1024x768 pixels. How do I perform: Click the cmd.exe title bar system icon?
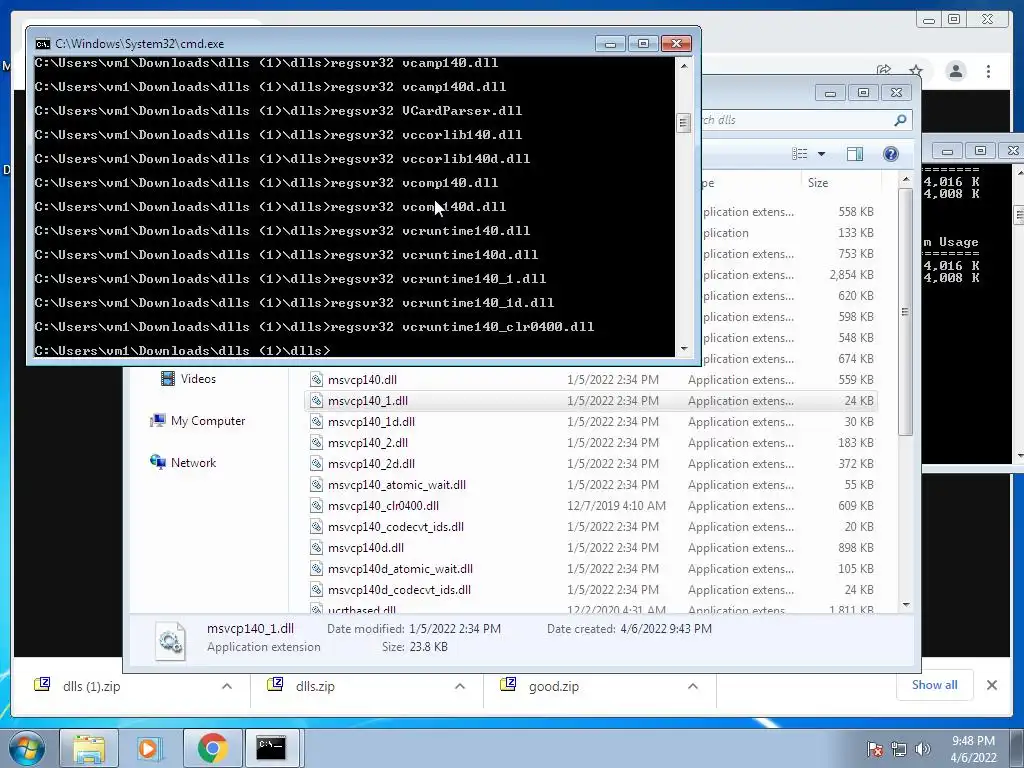[42, 44]
